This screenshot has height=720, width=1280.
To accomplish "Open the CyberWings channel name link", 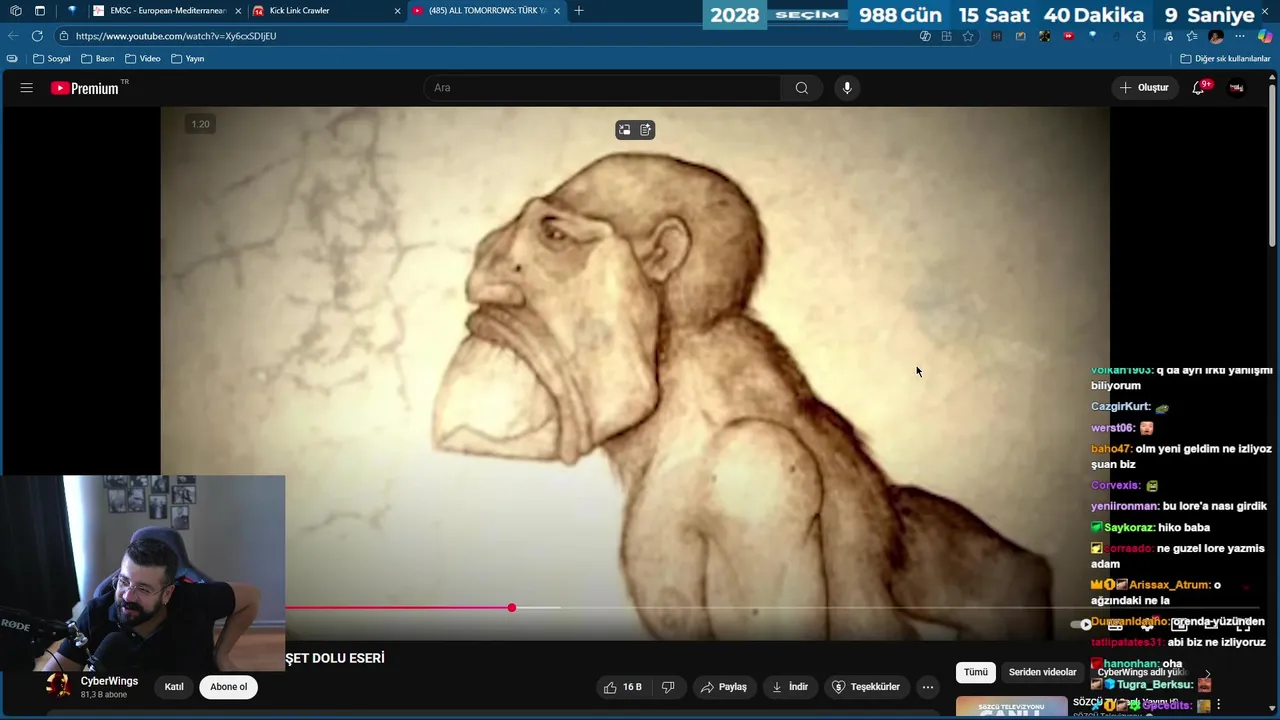I will 109,681.
